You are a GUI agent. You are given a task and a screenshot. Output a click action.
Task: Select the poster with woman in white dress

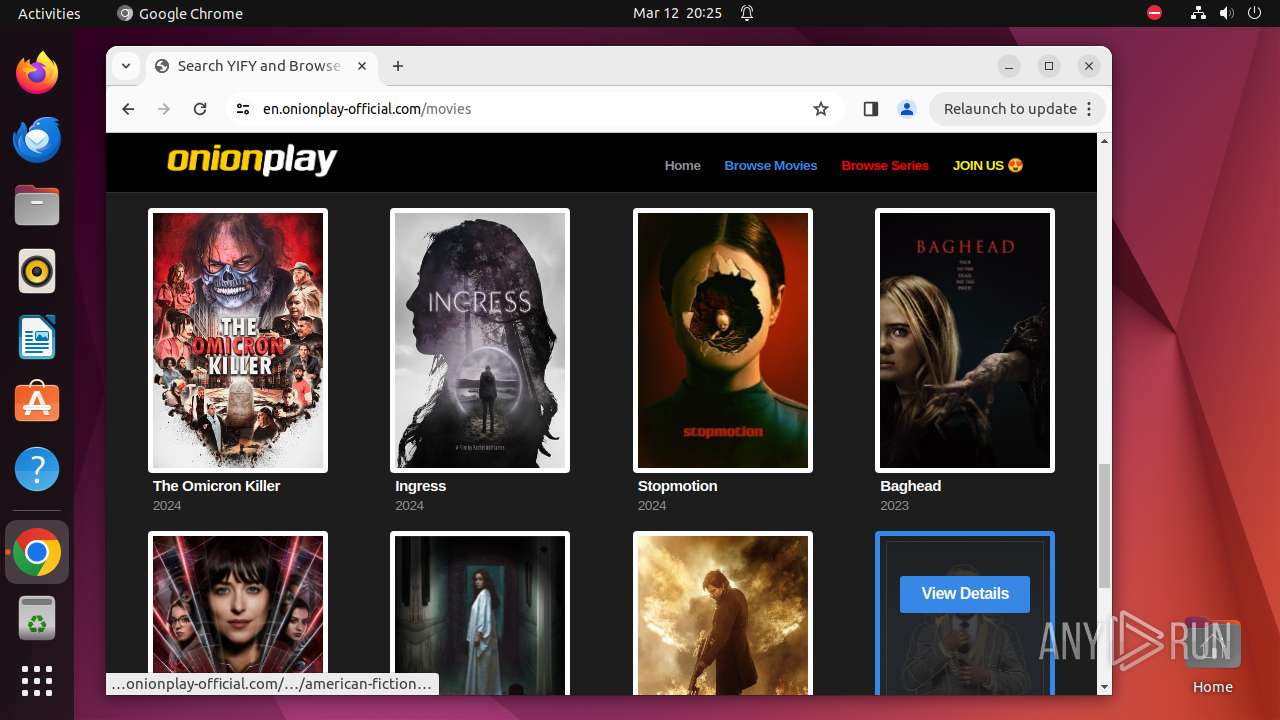[x=480, y=613]
